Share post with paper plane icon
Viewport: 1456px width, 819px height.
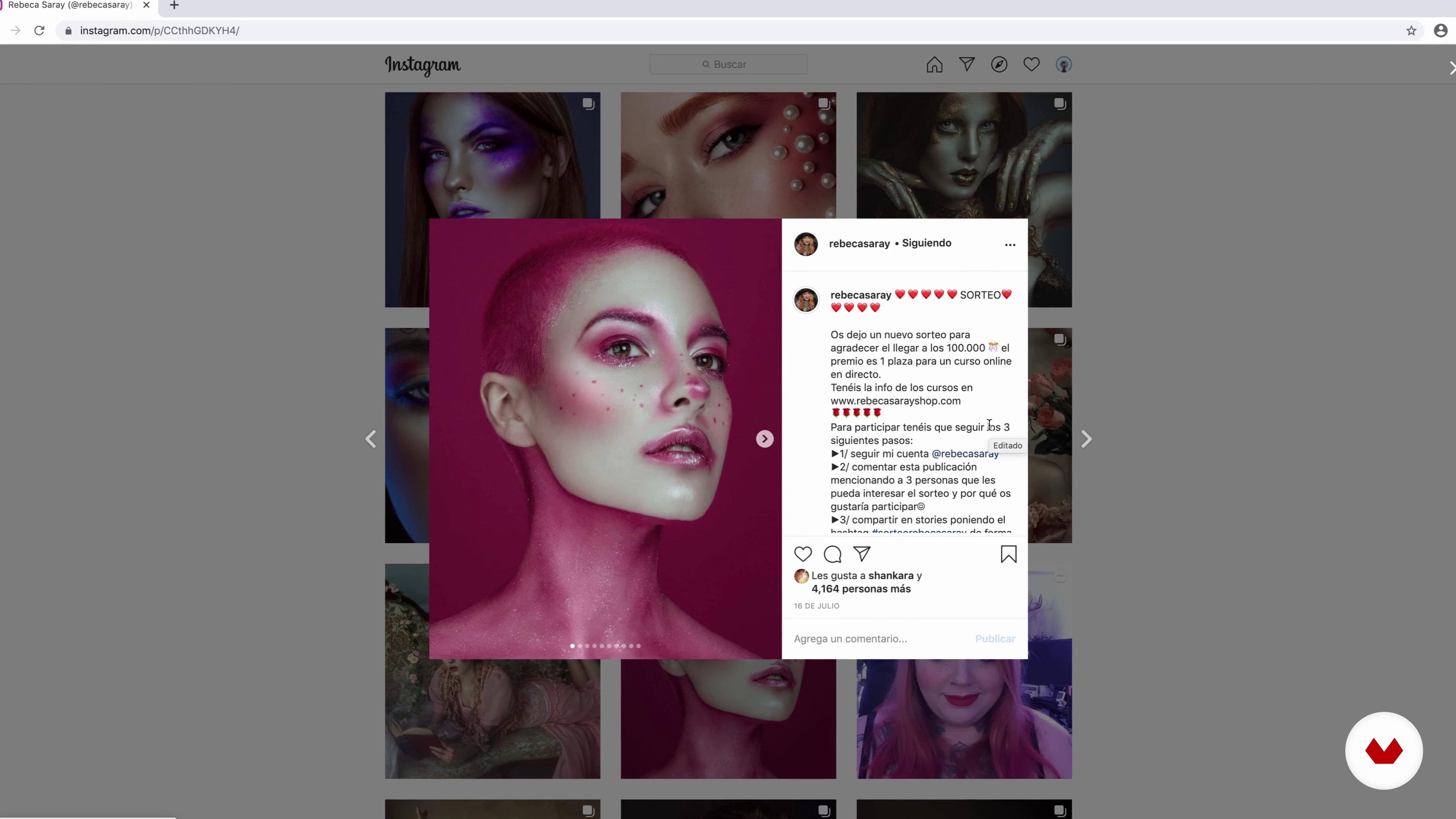[862, 554]
